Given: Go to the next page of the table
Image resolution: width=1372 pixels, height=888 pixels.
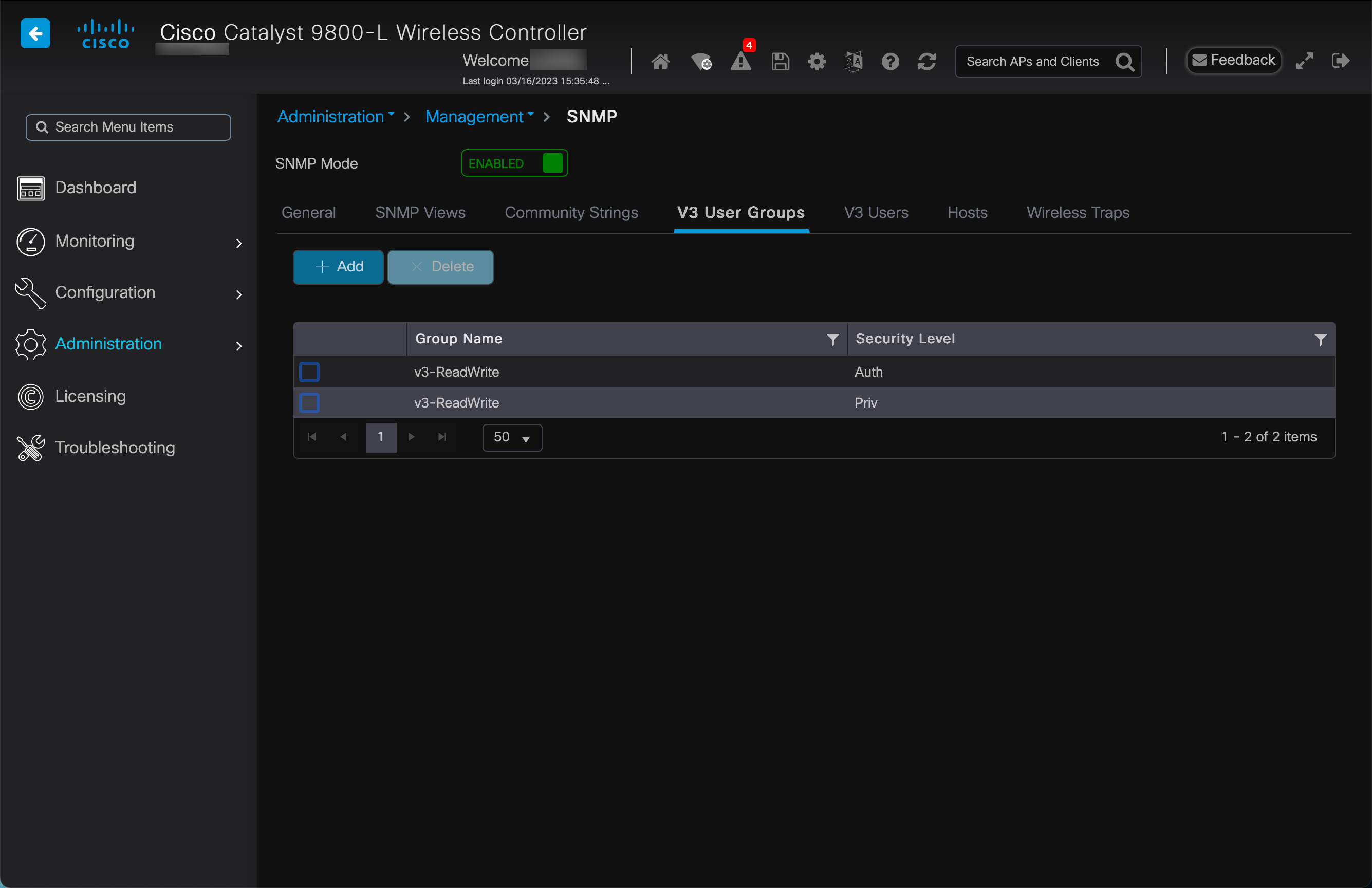Looking at the screenshot, I should (412, 437).
